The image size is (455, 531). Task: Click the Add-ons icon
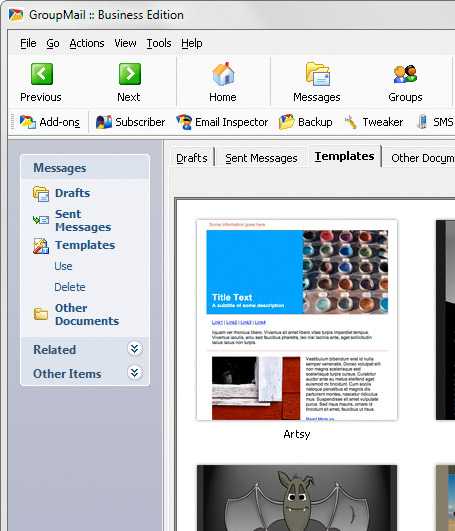27,122
